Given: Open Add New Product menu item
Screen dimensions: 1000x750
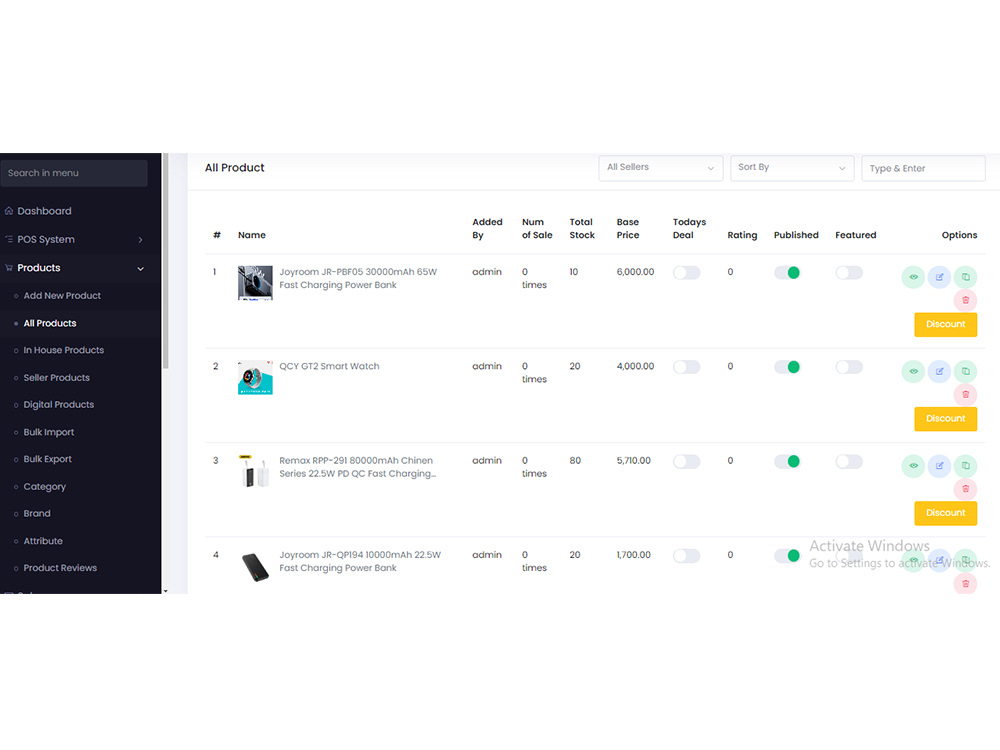Looking at the screenshot, I should pyautogui.click(x=62, y=296).
